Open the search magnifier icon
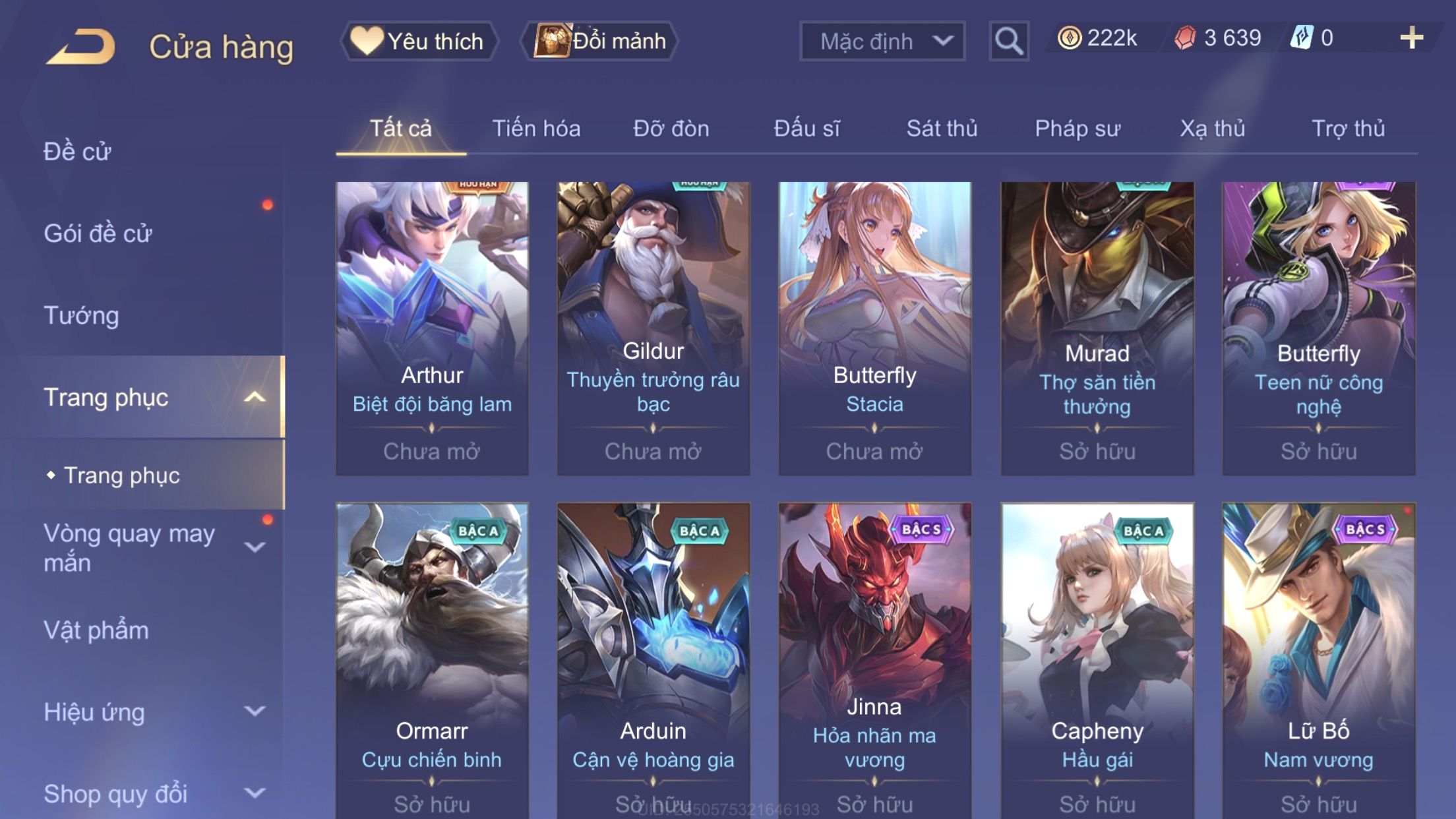Viewport: 1456px width, 819px height. [x=1008, y=41]
